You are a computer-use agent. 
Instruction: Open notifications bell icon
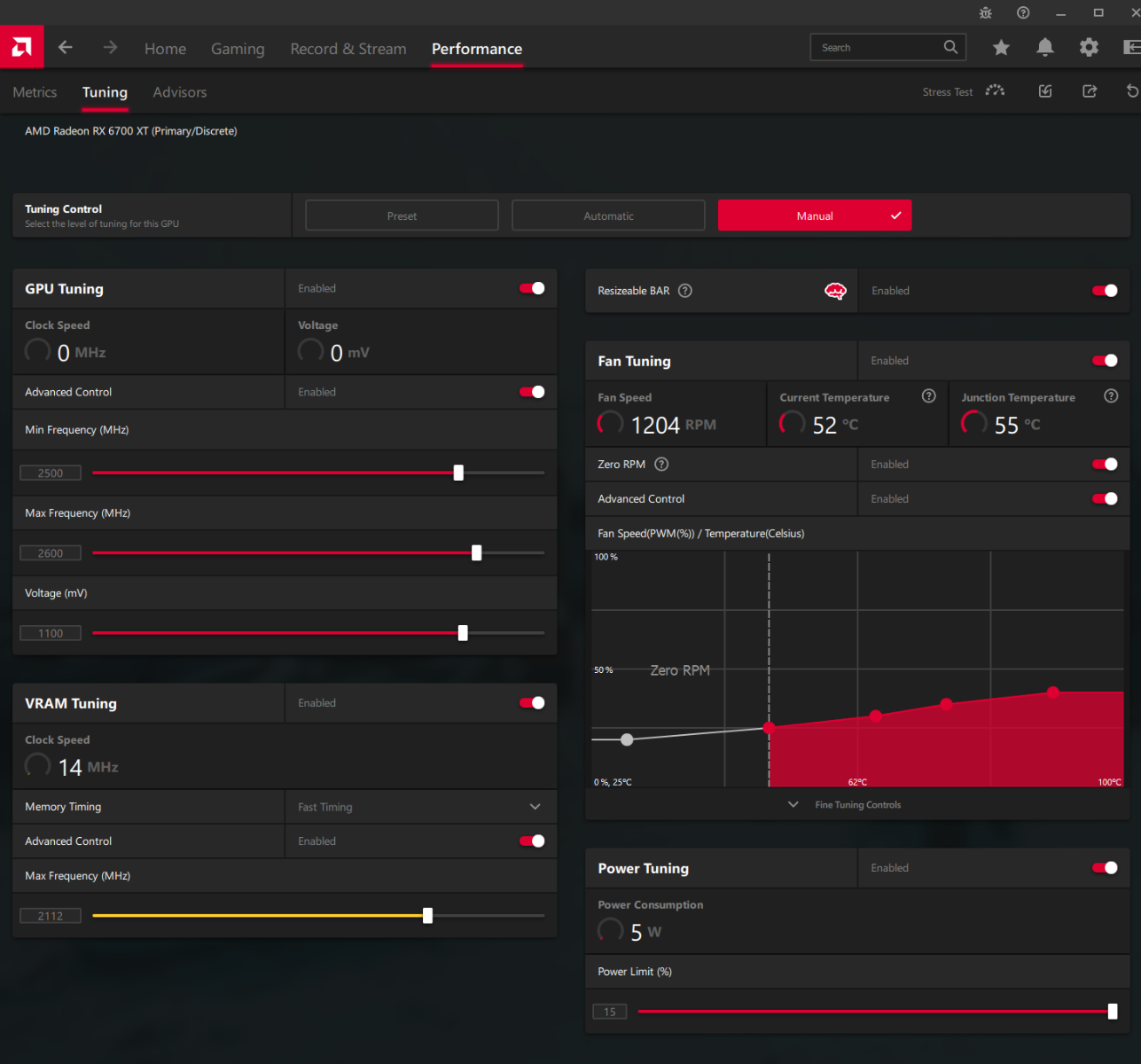(1045, 48)
